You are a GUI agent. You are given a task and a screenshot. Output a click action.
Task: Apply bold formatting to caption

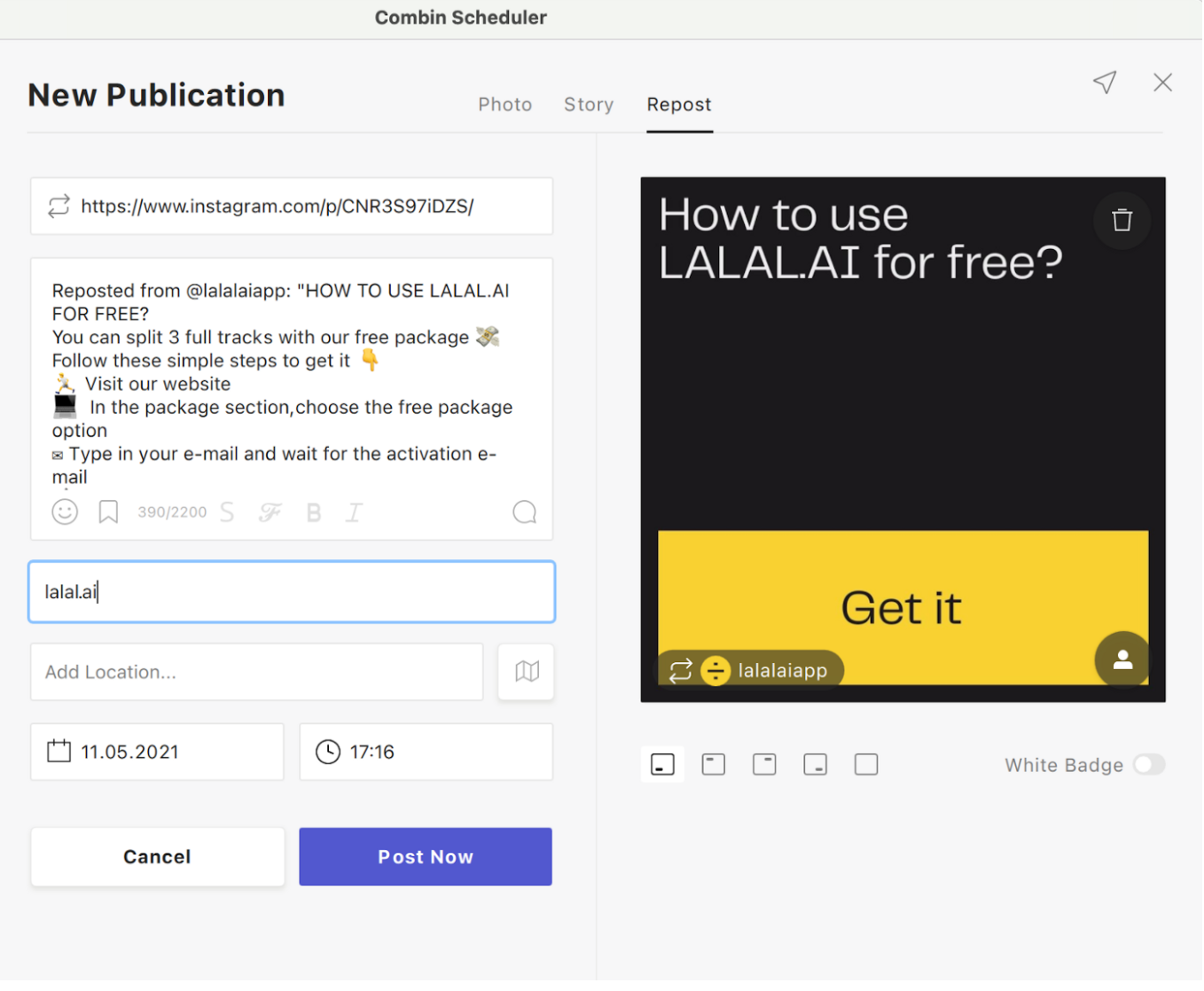[313, 512]
